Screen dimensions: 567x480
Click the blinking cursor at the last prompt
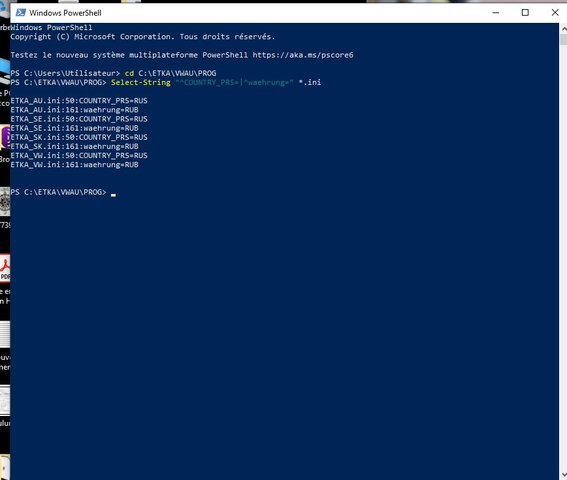click(x=114, y=195)
